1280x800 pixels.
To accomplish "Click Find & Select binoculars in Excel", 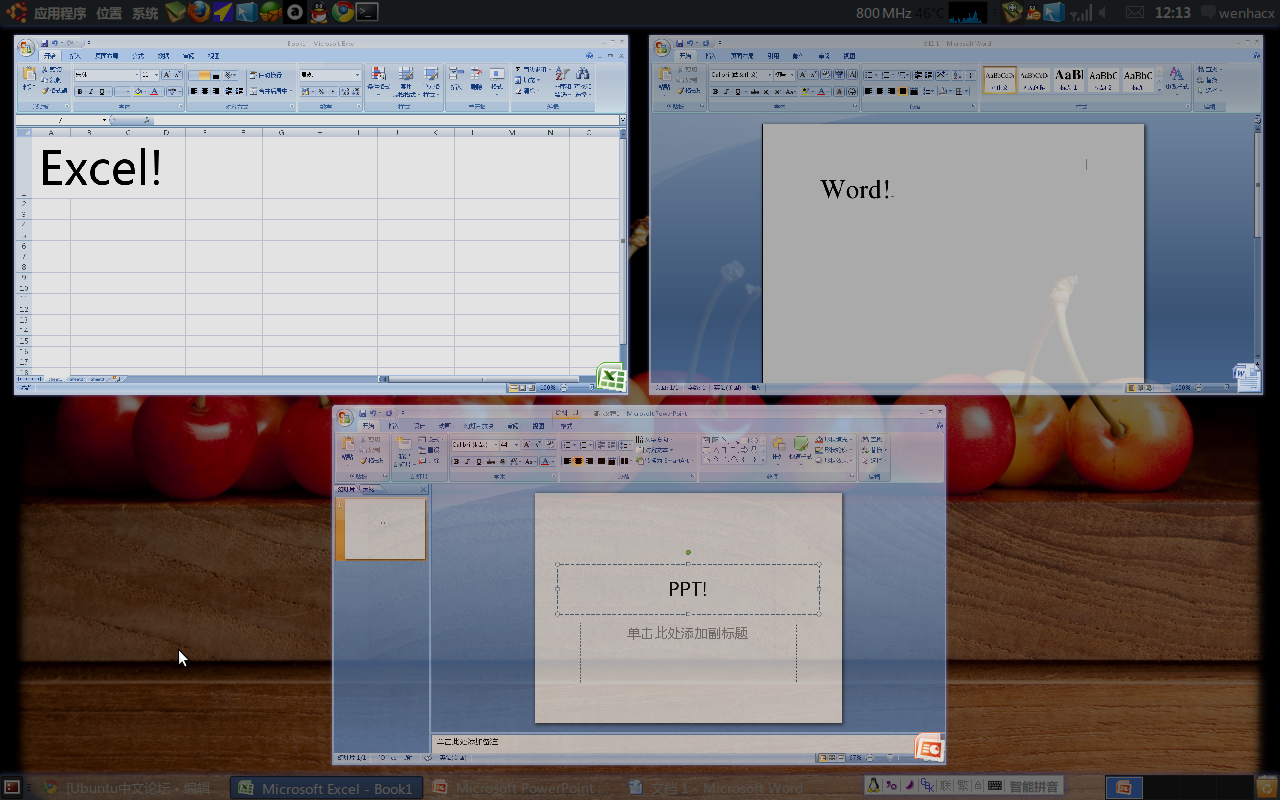I will click(x=583, y=74).
